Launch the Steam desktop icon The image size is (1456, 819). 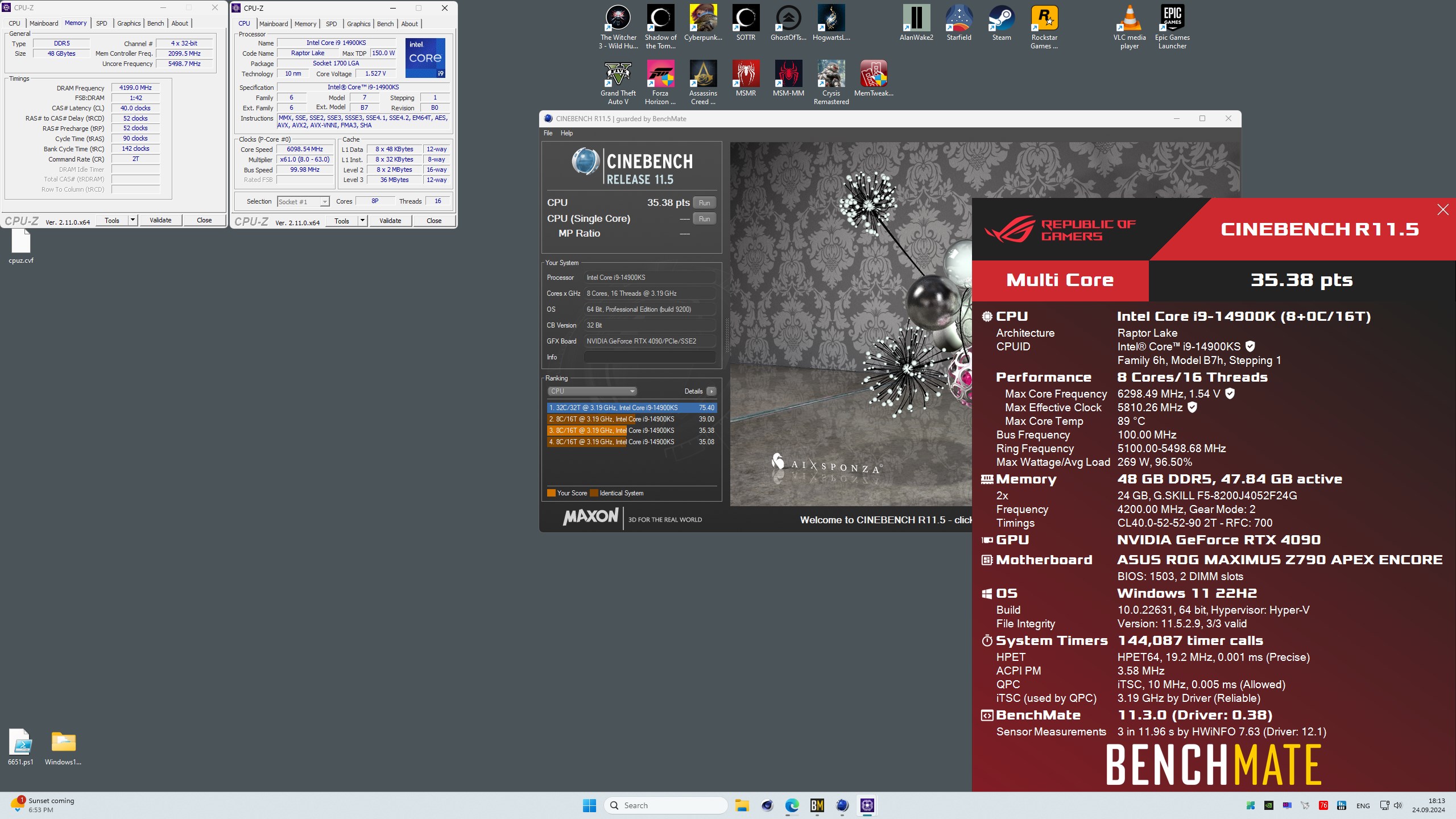coord(1002,23)
